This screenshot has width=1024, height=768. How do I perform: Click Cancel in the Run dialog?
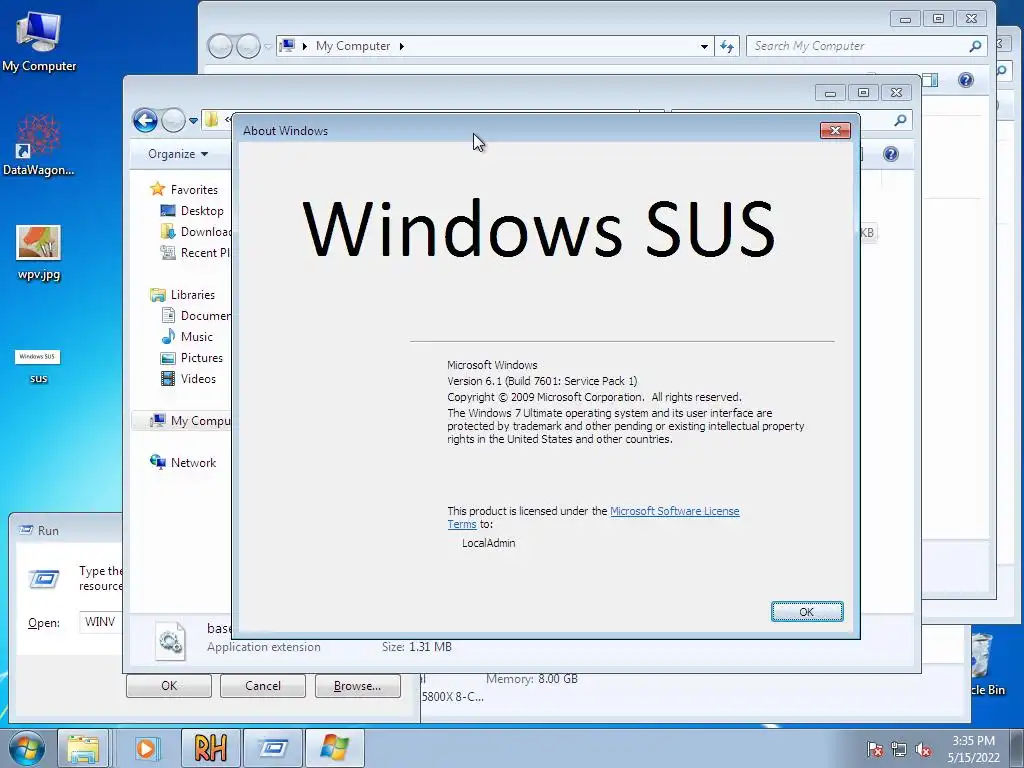point(263,686)
